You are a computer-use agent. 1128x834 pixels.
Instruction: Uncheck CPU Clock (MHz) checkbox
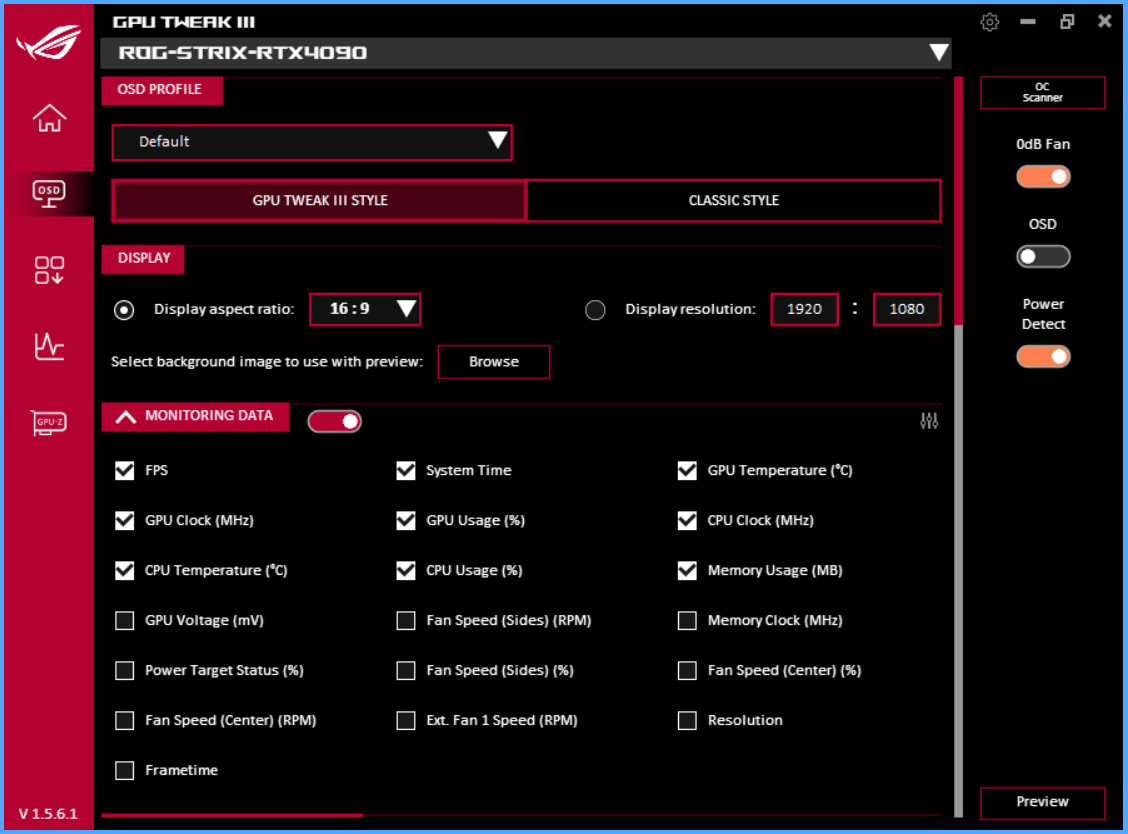687,520
